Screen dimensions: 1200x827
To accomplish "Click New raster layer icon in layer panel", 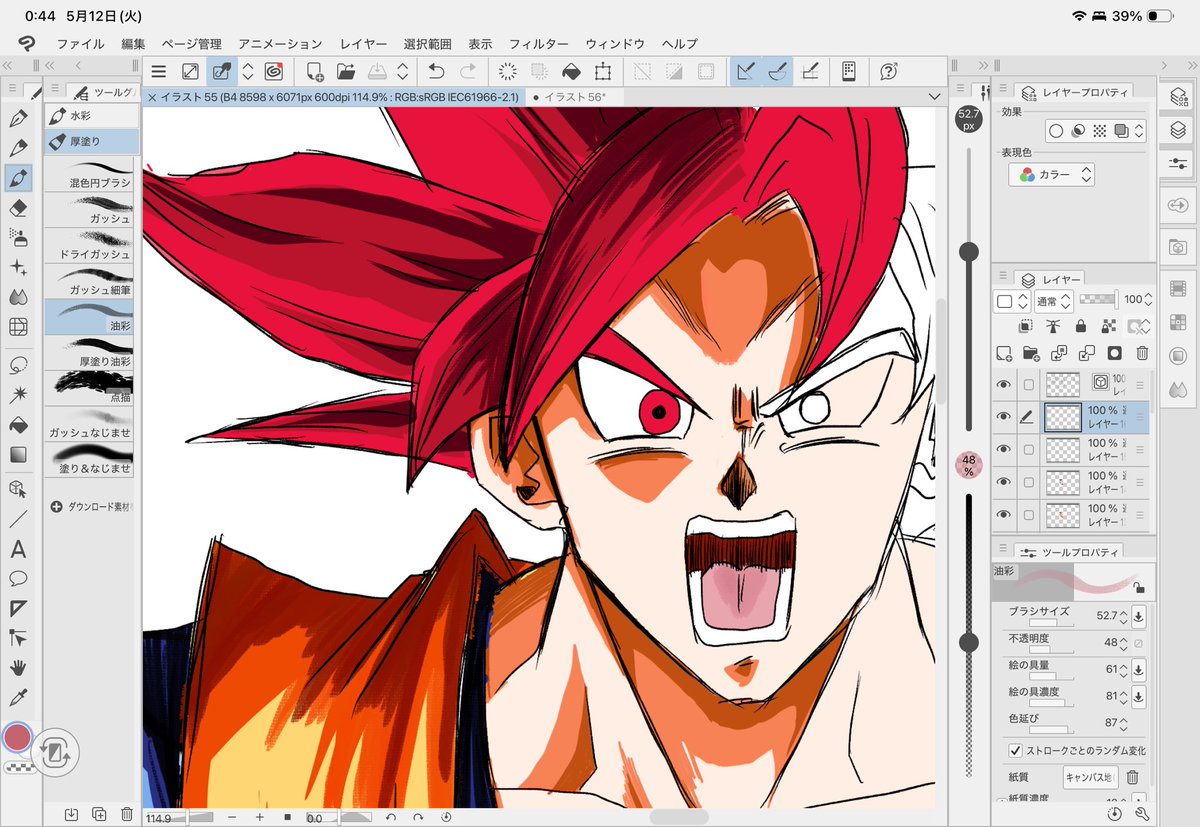I will click(1004, 353).
